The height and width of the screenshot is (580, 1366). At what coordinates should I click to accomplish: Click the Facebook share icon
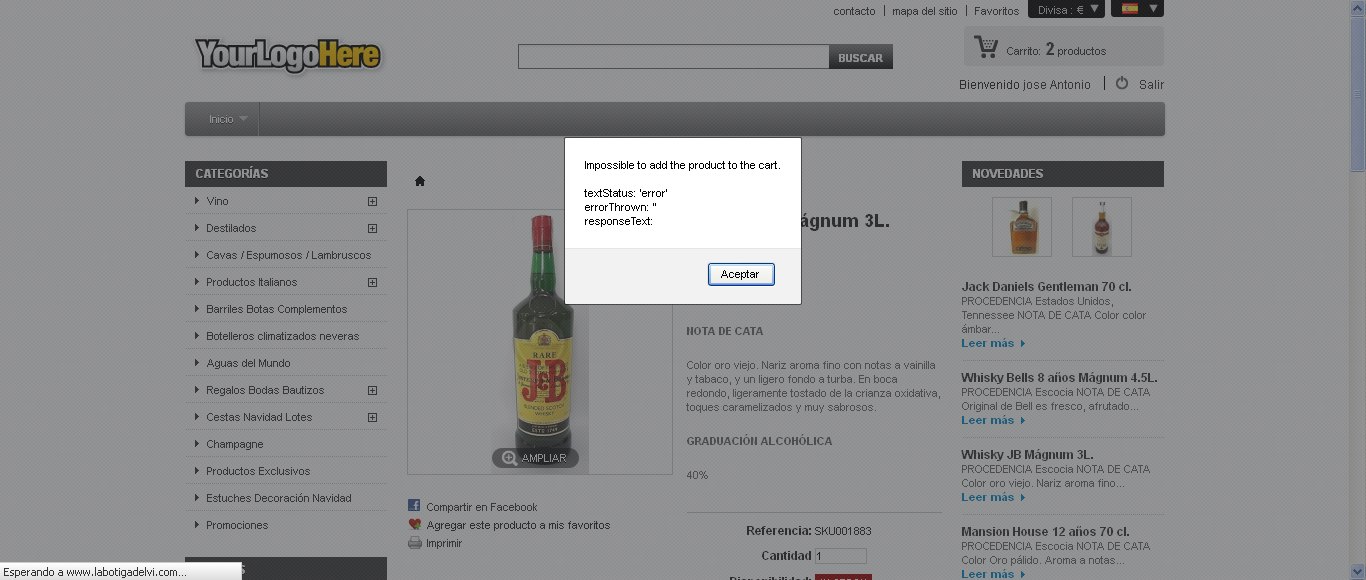pos(414,506)
